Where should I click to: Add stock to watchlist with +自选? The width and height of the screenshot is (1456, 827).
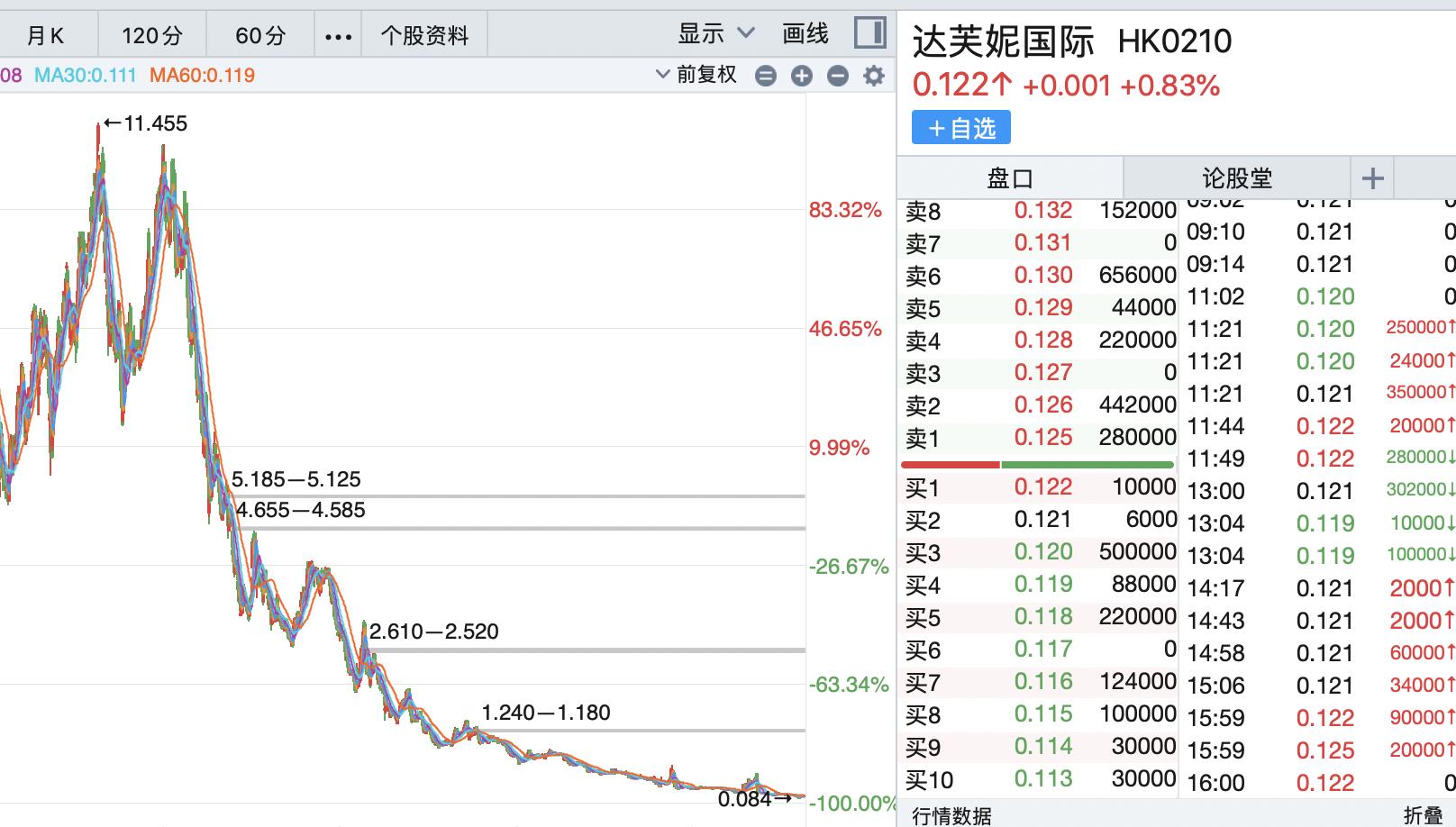tap(960, 127)
